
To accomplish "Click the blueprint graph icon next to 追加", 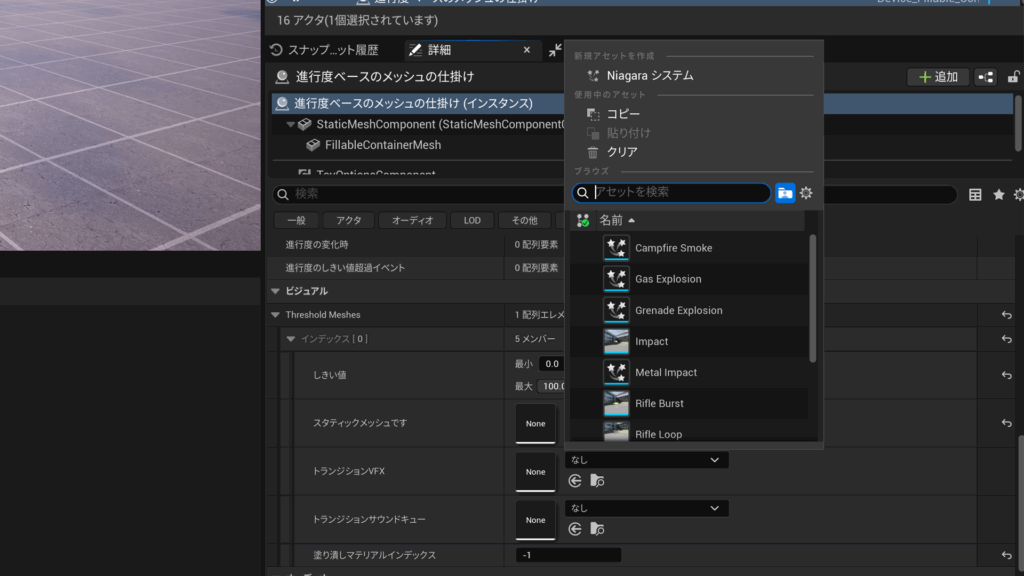I will (985, 77).
